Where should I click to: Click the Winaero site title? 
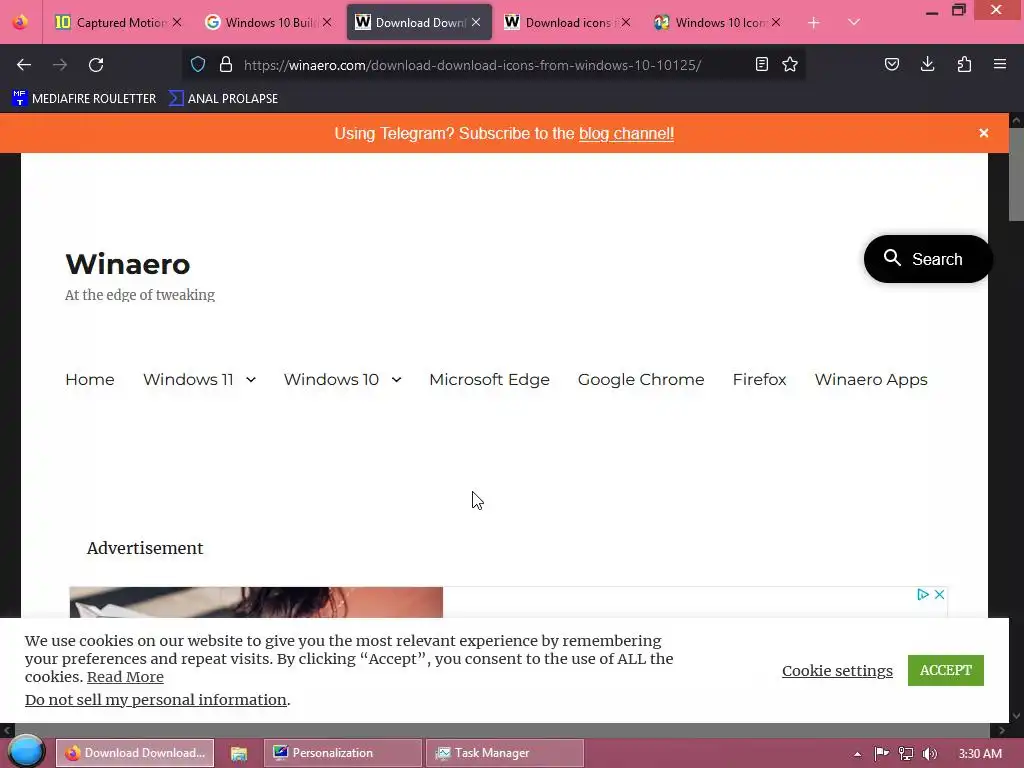(x=128, y=264)
